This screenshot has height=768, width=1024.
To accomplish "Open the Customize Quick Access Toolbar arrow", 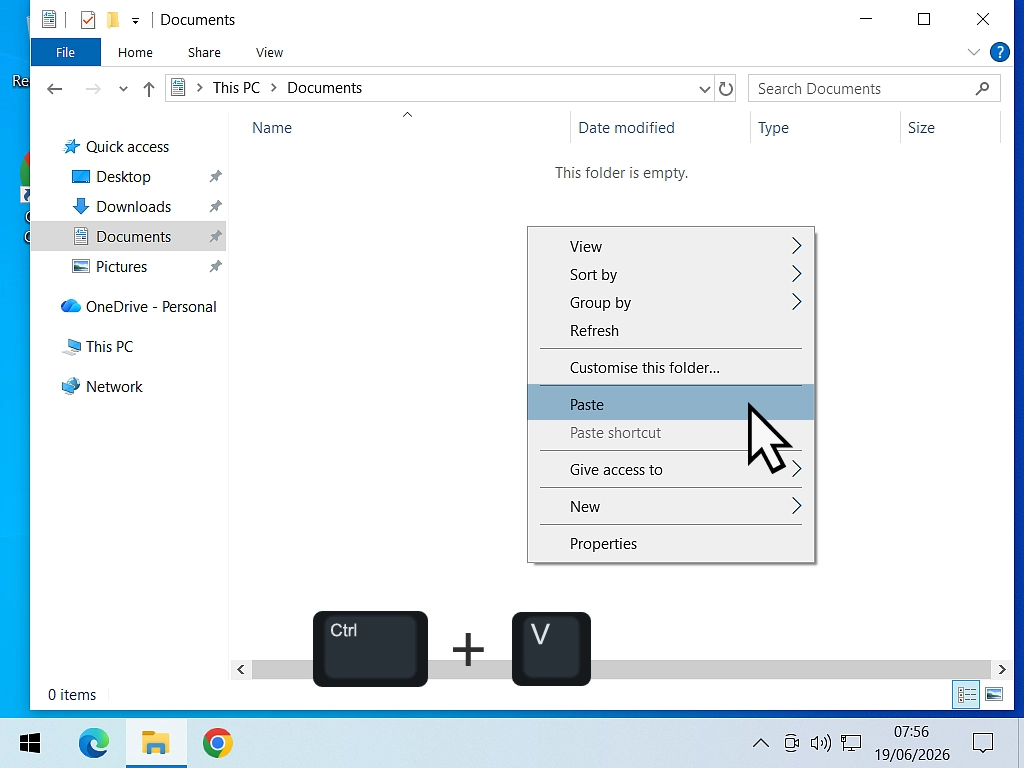I will pos(135,21).
